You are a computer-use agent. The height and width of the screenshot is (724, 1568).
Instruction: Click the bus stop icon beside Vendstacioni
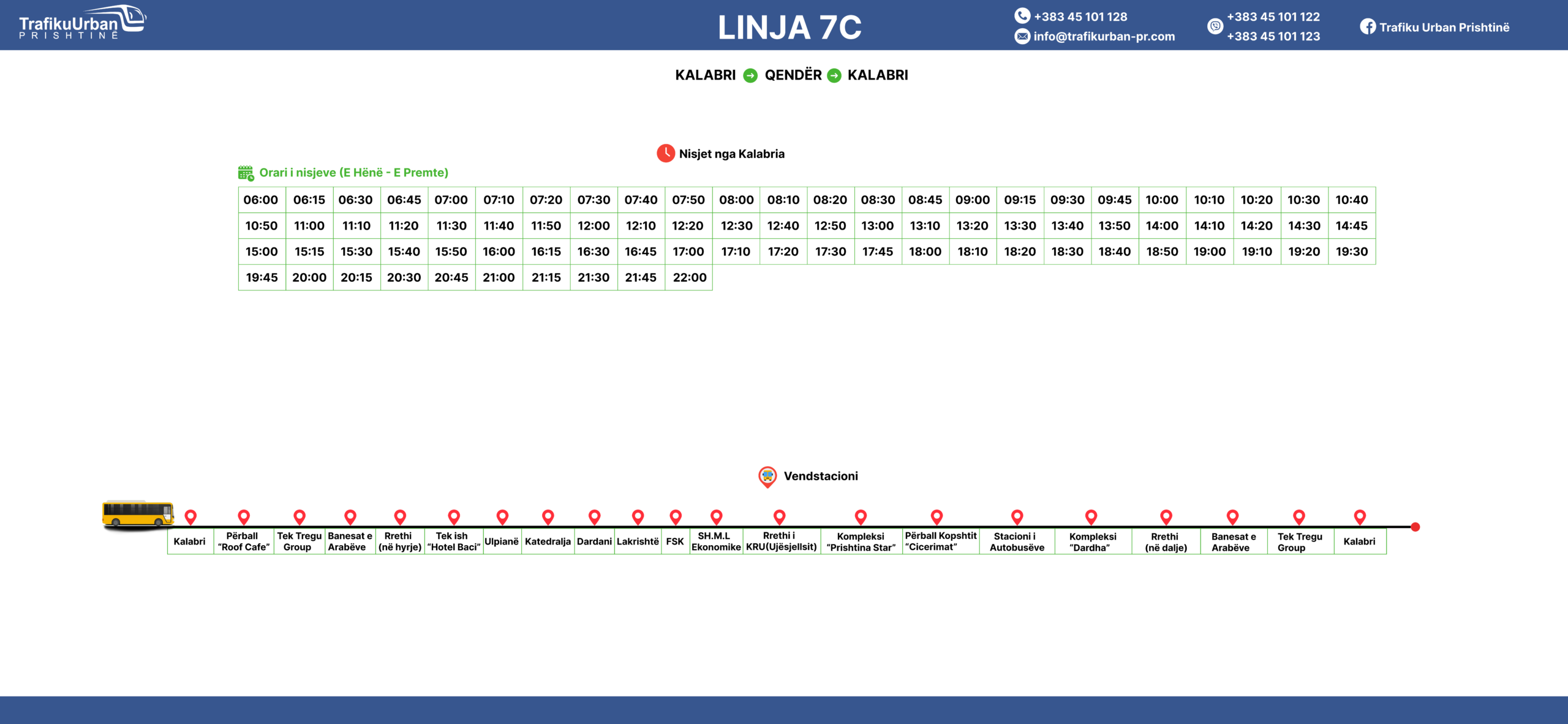pyautogui.click(x=767, y=477)
